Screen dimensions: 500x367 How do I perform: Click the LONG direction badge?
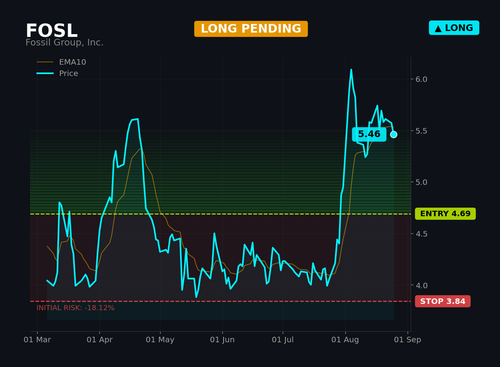pos(454,28)
